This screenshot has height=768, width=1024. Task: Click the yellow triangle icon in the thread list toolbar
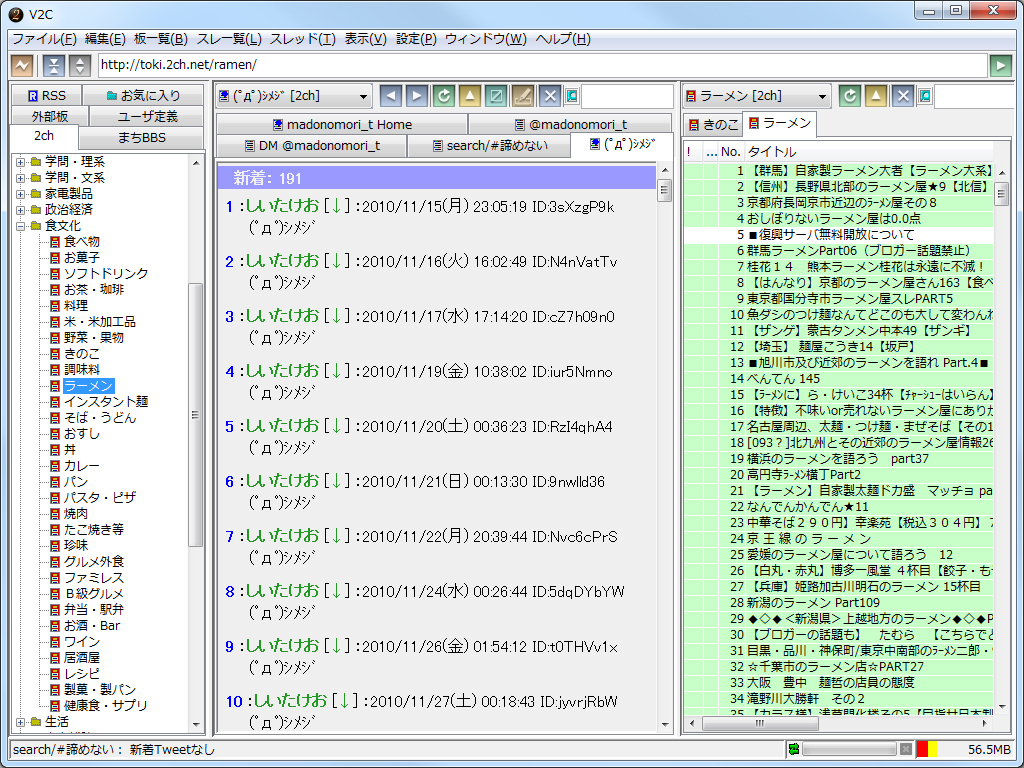[x=876, y=96]
